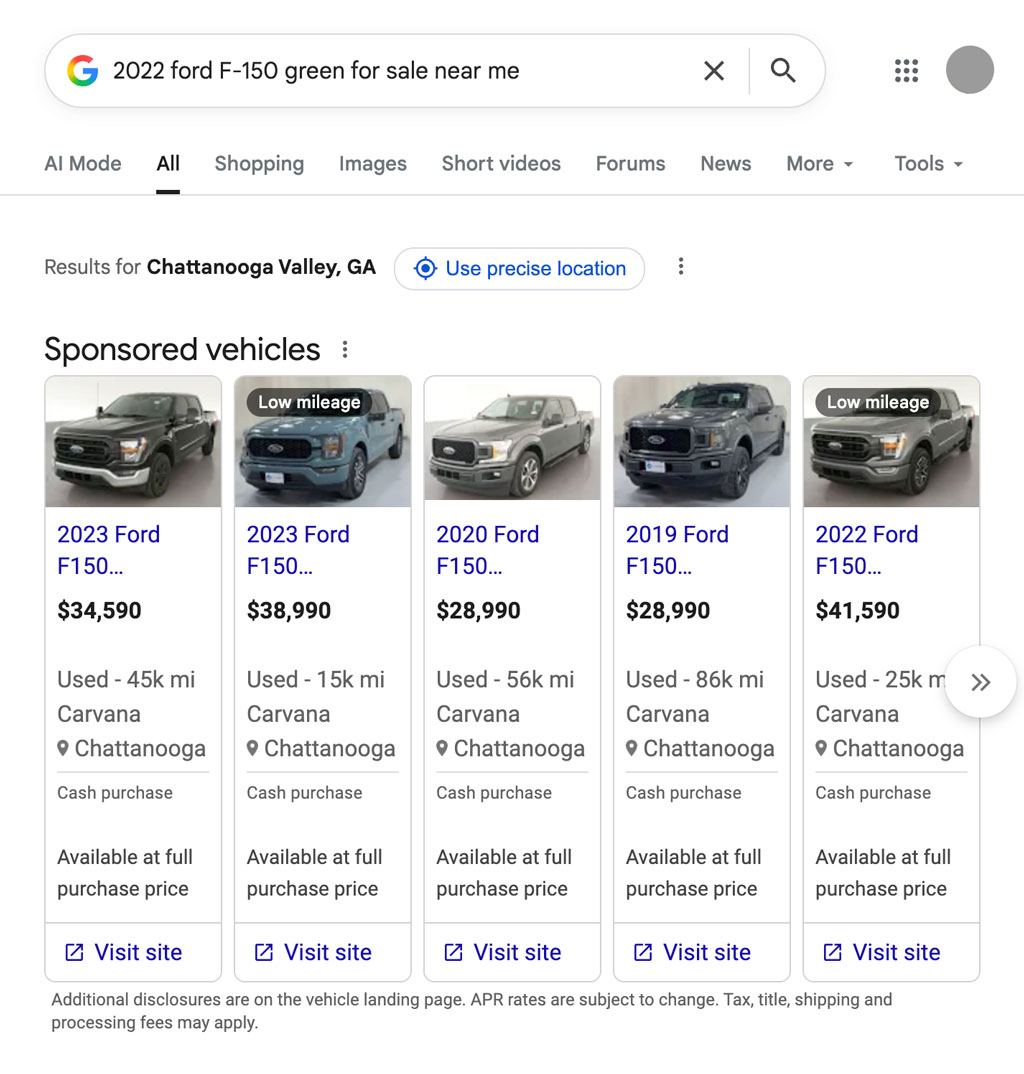Advance the carousel with the right chevron arrow
The width and height of the screenshot is (1024, 1074).
[981, 681]
